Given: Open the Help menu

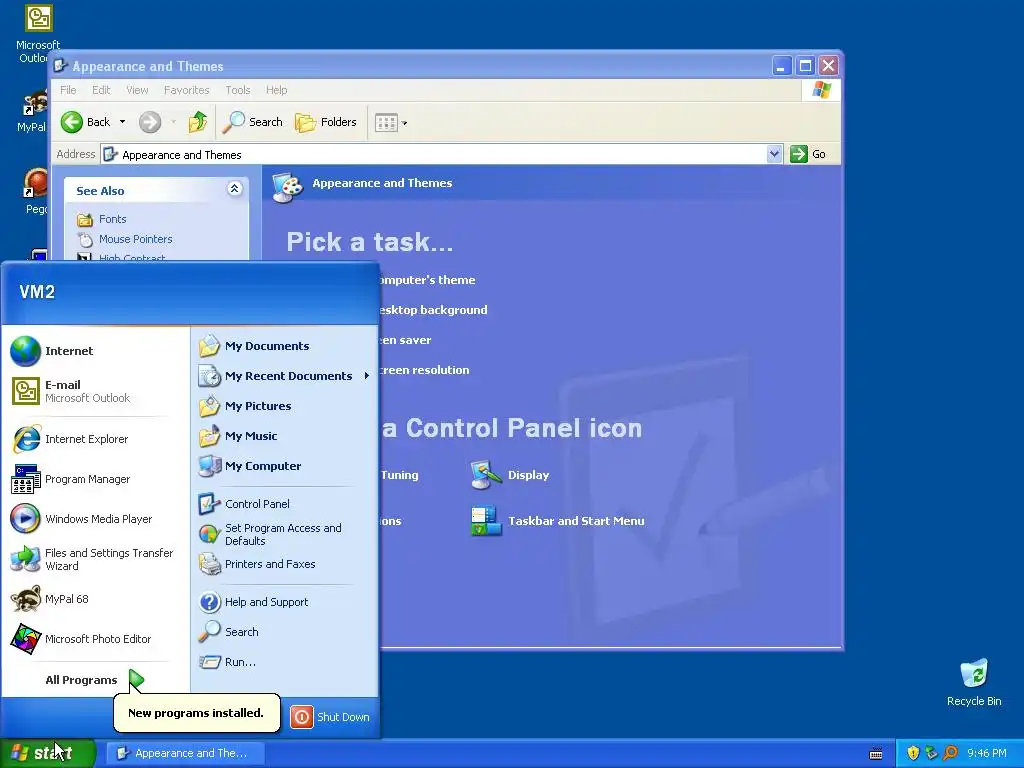Looking at the screenshot, I should click(276, 90).
